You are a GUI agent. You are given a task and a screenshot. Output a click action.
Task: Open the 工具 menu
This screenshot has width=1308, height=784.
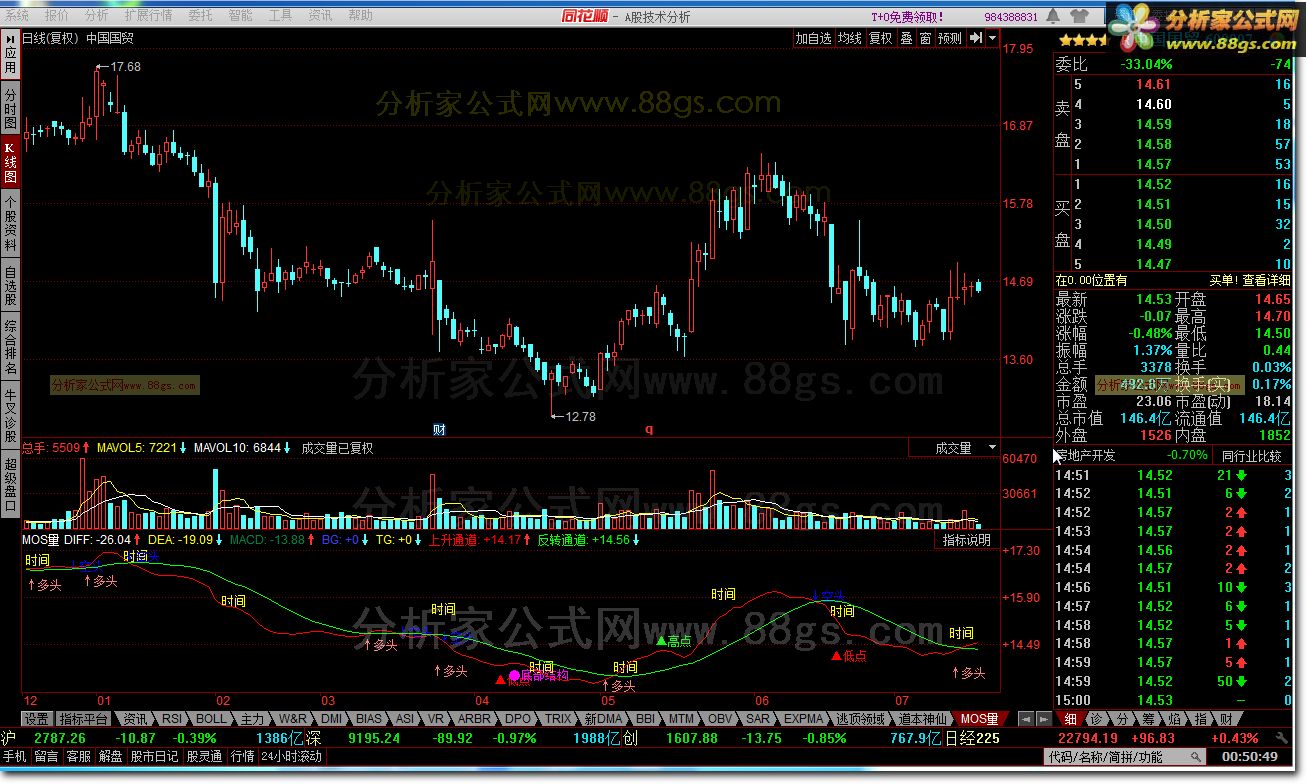coord(280,16)
